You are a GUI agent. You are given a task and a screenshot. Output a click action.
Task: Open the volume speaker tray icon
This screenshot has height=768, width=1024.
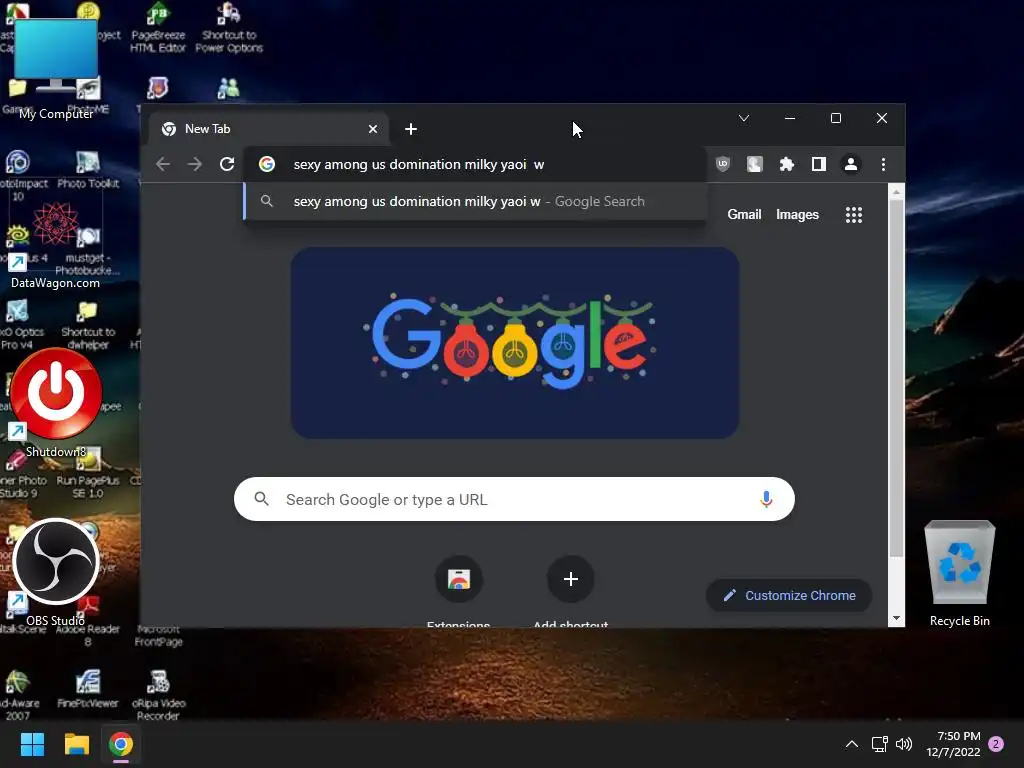coord(904,744)
